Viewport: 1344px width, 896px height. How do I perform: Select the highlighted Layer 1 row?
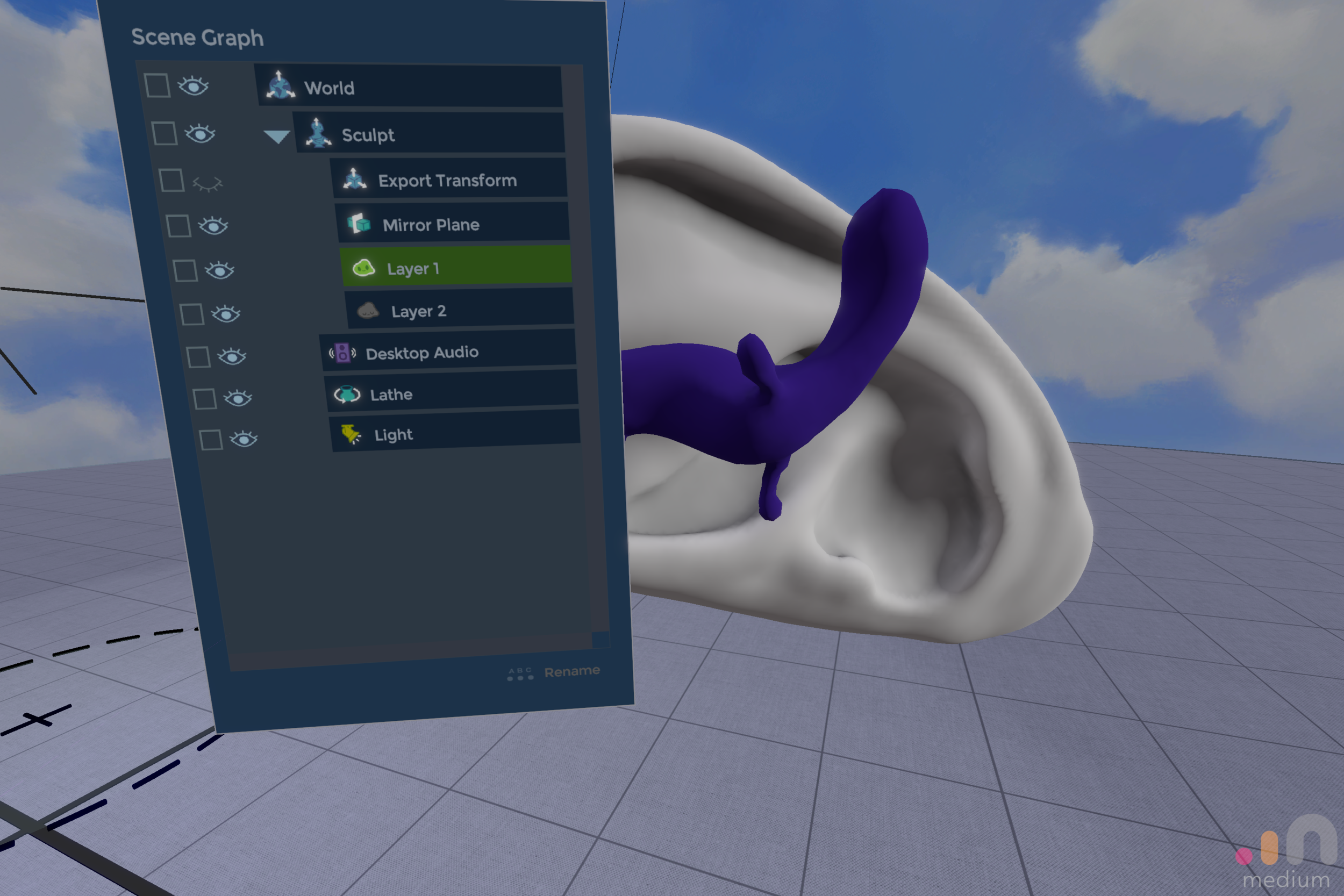pyautogui.click(x=456, y=266)
